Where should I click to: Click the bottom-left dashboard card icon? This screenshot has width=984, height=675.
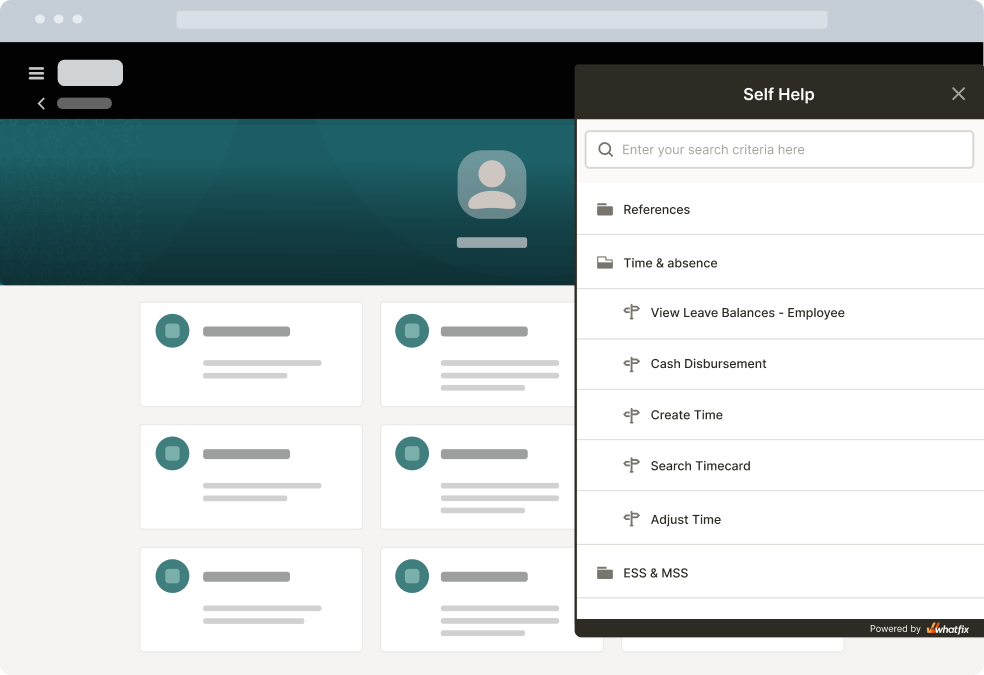point(173,576)
